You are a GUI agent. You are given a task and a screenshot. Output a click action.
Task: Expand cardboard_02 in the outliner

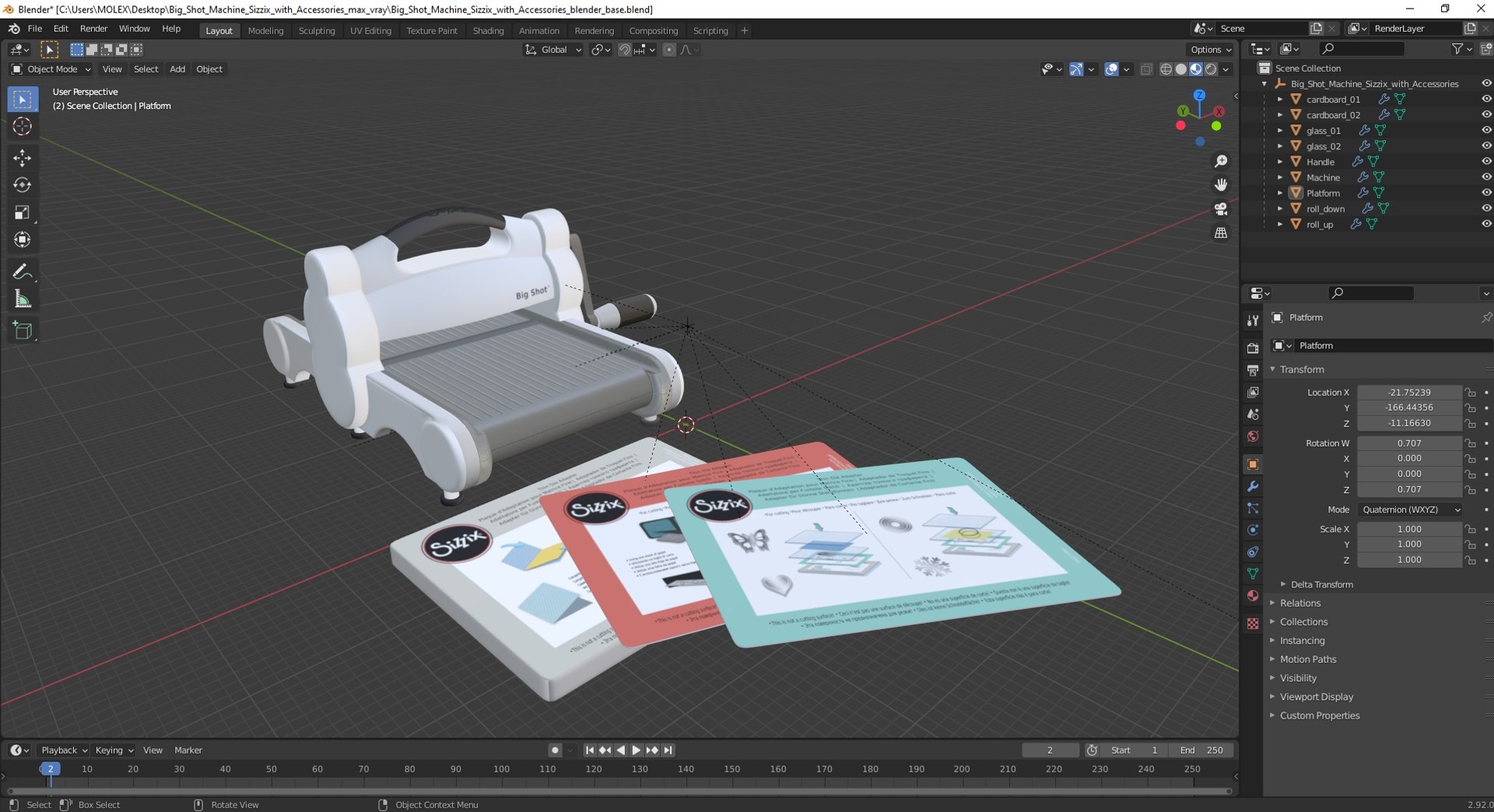click(x=1280, y=115)
